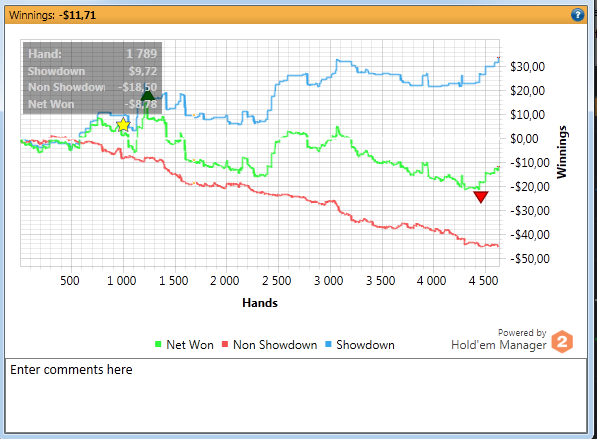This screenshot has height=439, width=597.
Task: Click the 1 500 x-axis label
Action: (x=173, y=281)
